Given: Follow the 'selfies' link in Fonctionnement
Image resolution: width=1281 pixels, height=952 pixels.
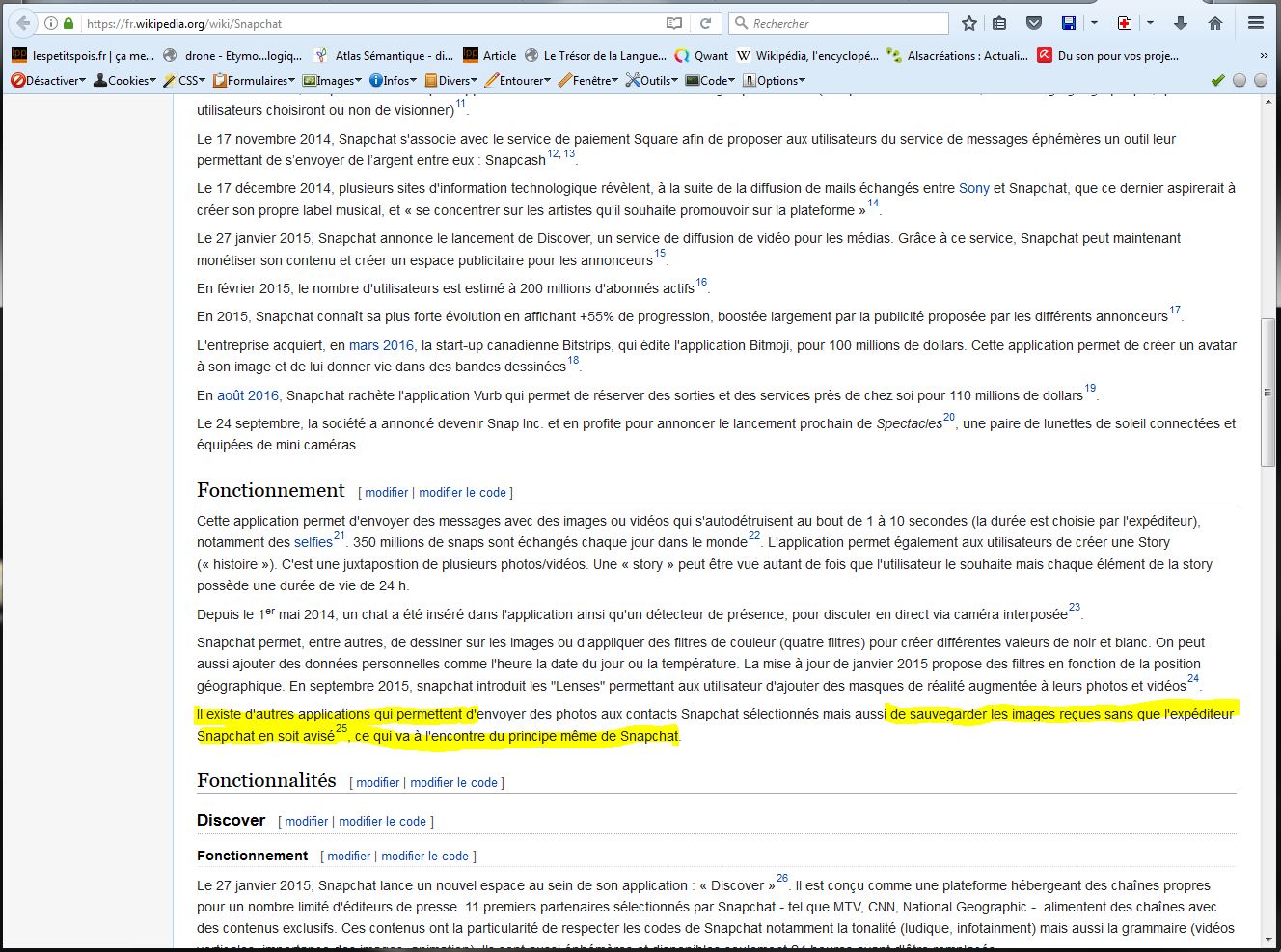Looking at the screenshot, I should coord(313,543).
